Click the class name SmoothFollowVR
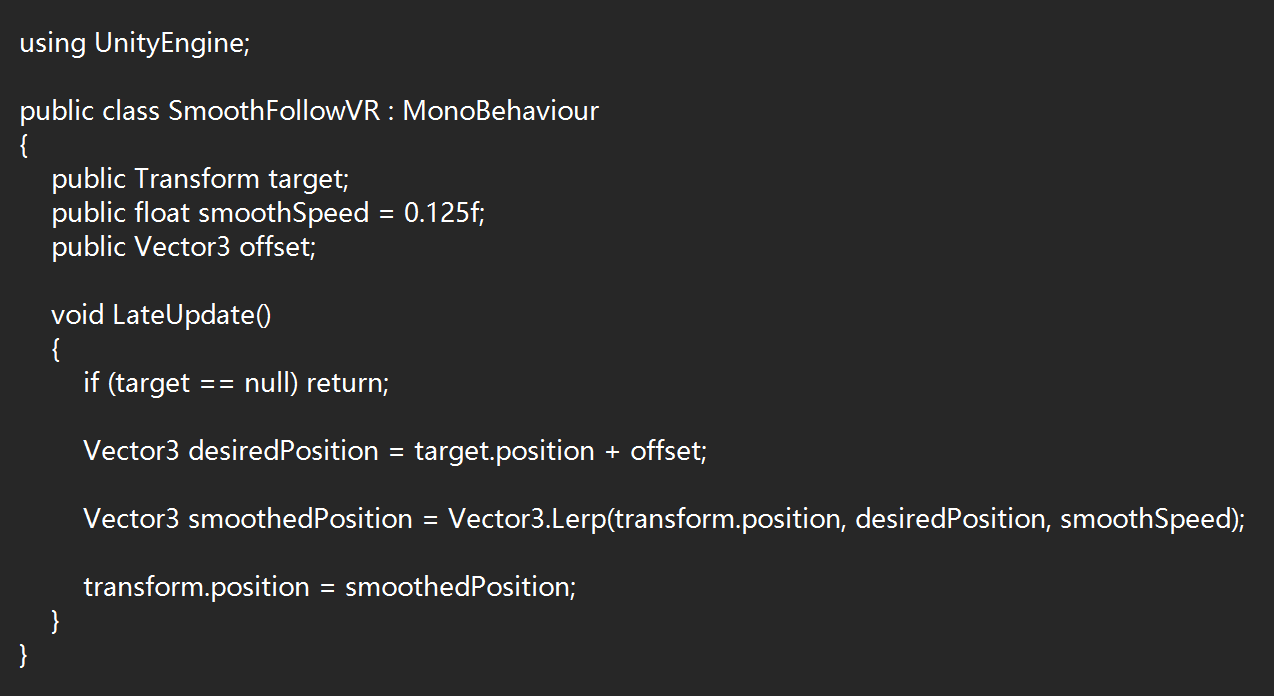Image resolution: width=1274 pixels, height=696 pixels. coord(274,111)
